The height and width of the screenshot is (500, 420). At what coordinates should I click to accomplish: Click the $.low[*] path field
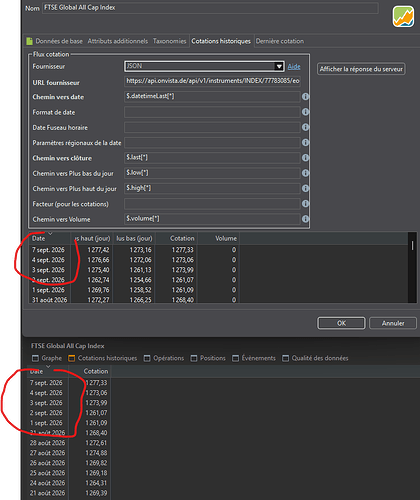[x=212, y=173]
